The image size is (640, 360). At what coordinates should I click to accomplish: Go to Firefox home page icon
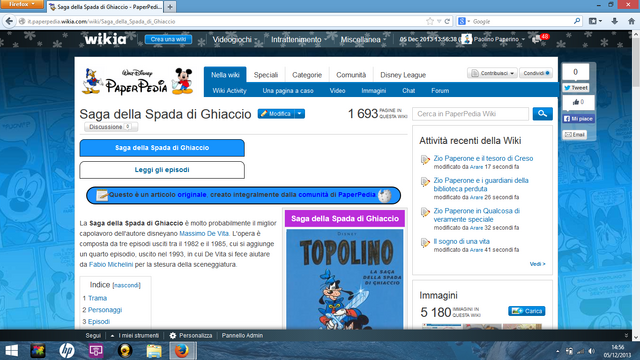pos(631,21)
